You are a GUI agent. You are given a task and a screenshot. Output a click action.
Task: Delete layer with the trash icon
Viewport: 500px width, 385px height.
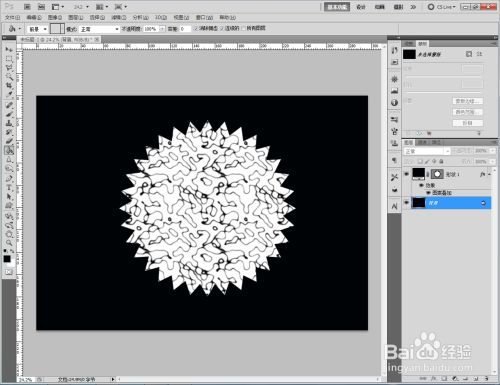[x=486, y=379]
